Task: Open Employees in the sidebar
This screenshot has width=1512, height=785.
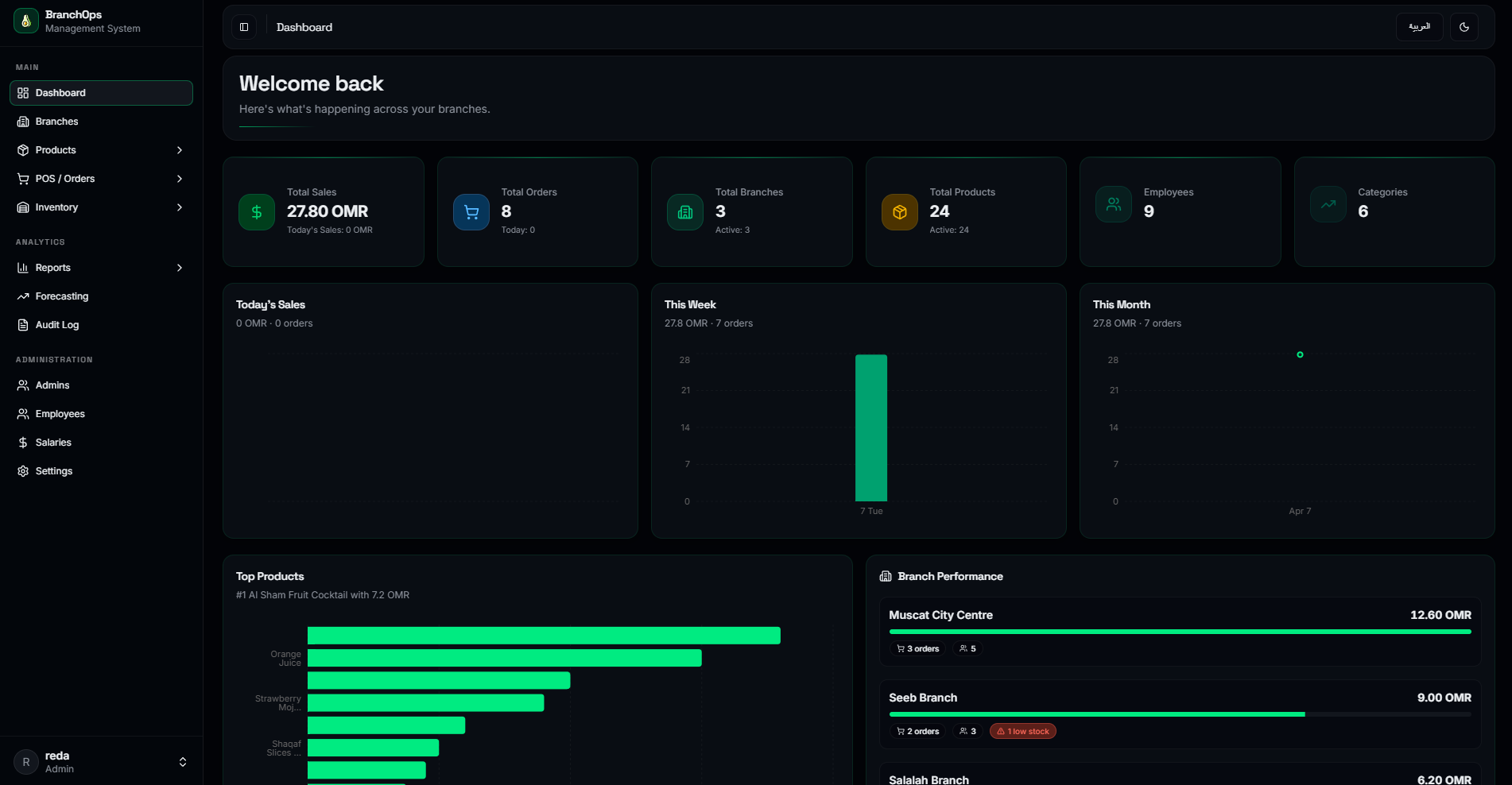Action: tap(101, 414)
